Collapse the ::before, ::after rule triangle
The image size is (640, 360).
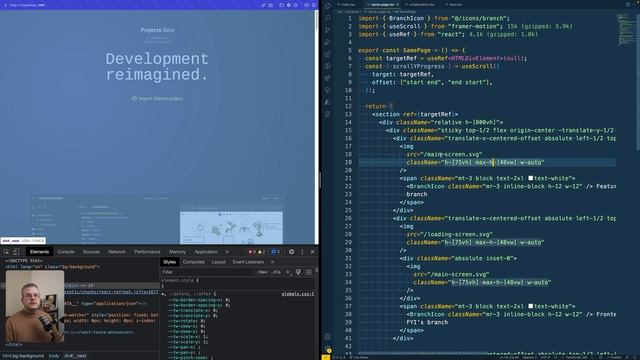pyautogui.click(x=163, y=294)
